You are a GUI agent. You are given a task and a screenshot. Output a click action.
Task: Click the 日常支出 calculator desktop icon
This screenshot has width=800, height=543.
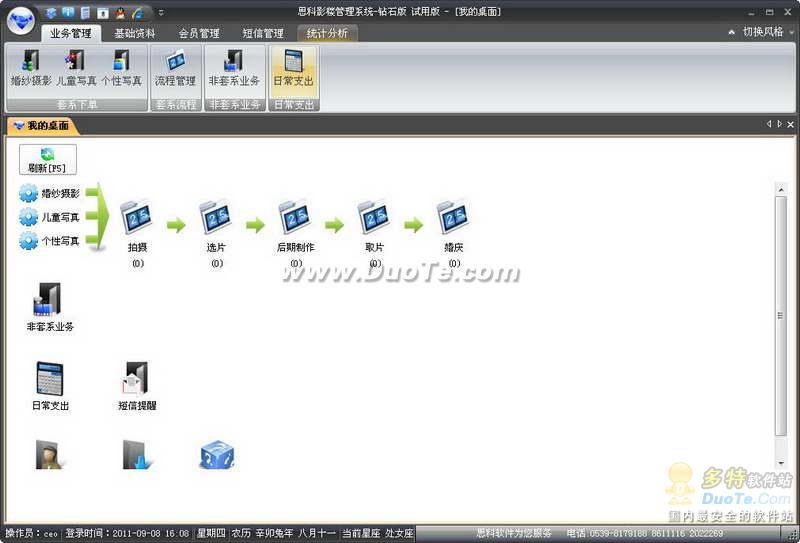point(49,380)
